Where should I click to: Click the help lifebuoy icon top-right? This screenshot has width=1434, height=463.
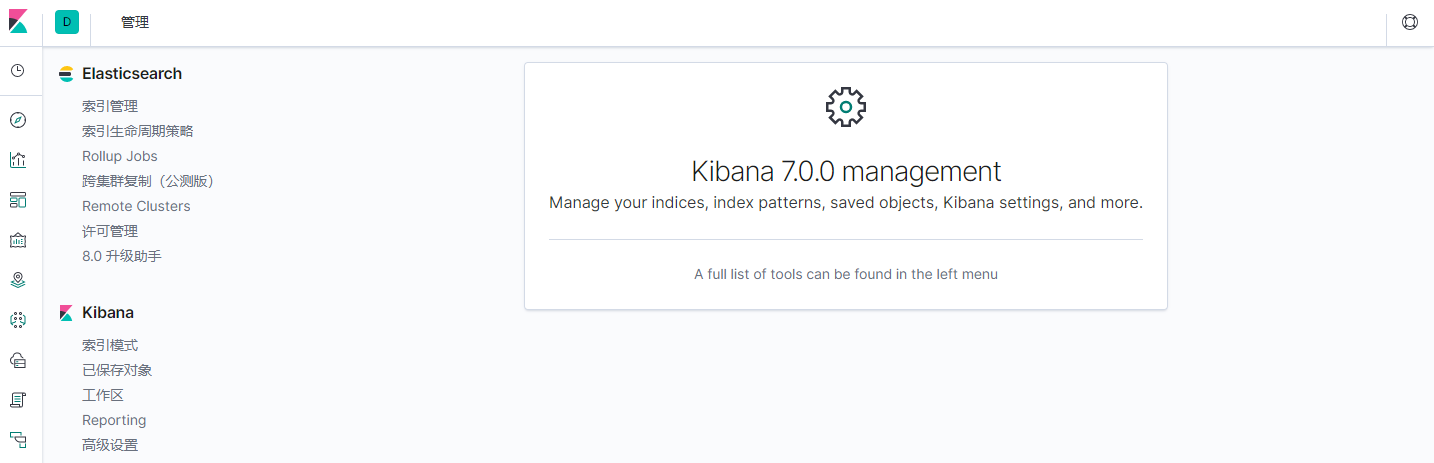[x=1410, y=22]
